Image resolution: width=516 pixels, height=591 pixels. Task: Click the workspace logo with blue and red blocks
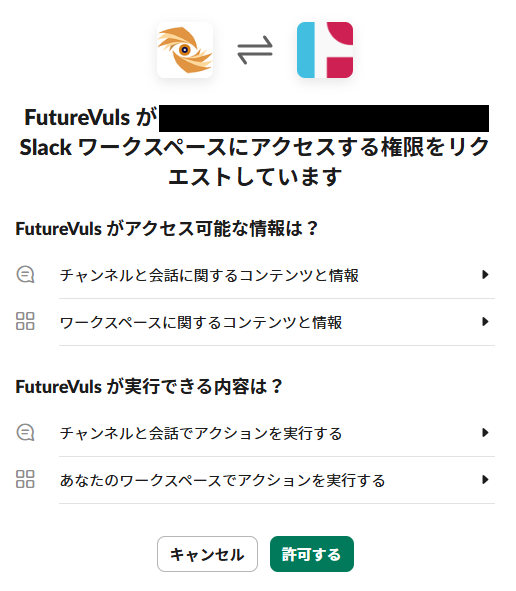325,50
